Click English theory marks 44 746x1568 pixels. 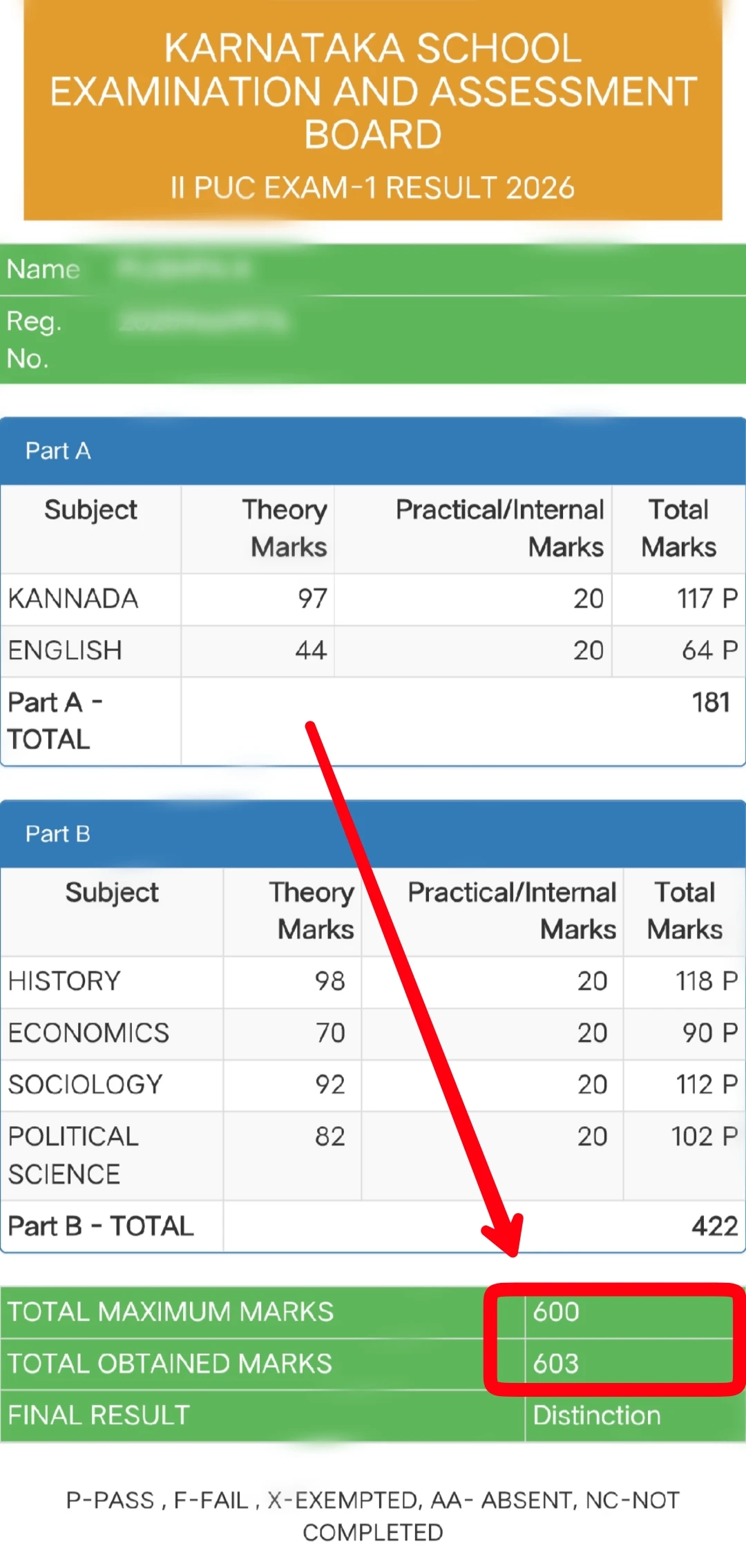click(x=311, y=650)
